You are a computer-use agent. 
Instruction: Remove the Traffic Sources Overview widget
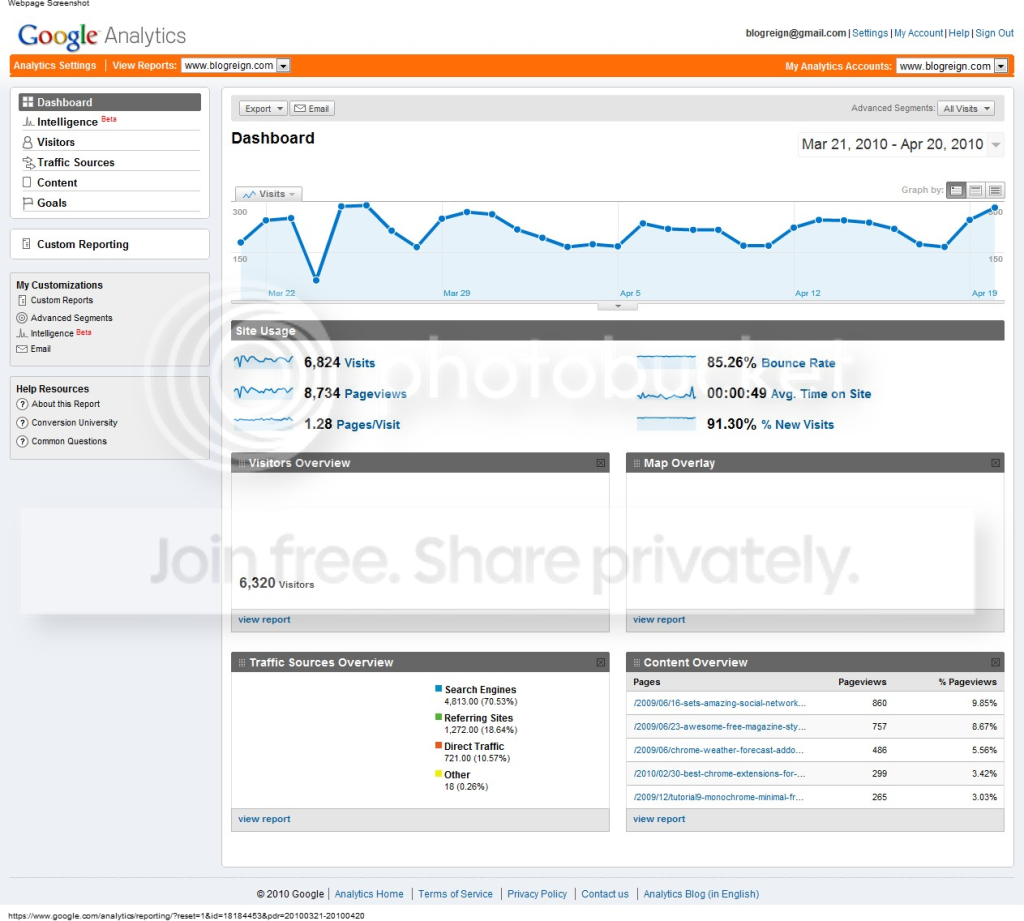pos(601,662)
